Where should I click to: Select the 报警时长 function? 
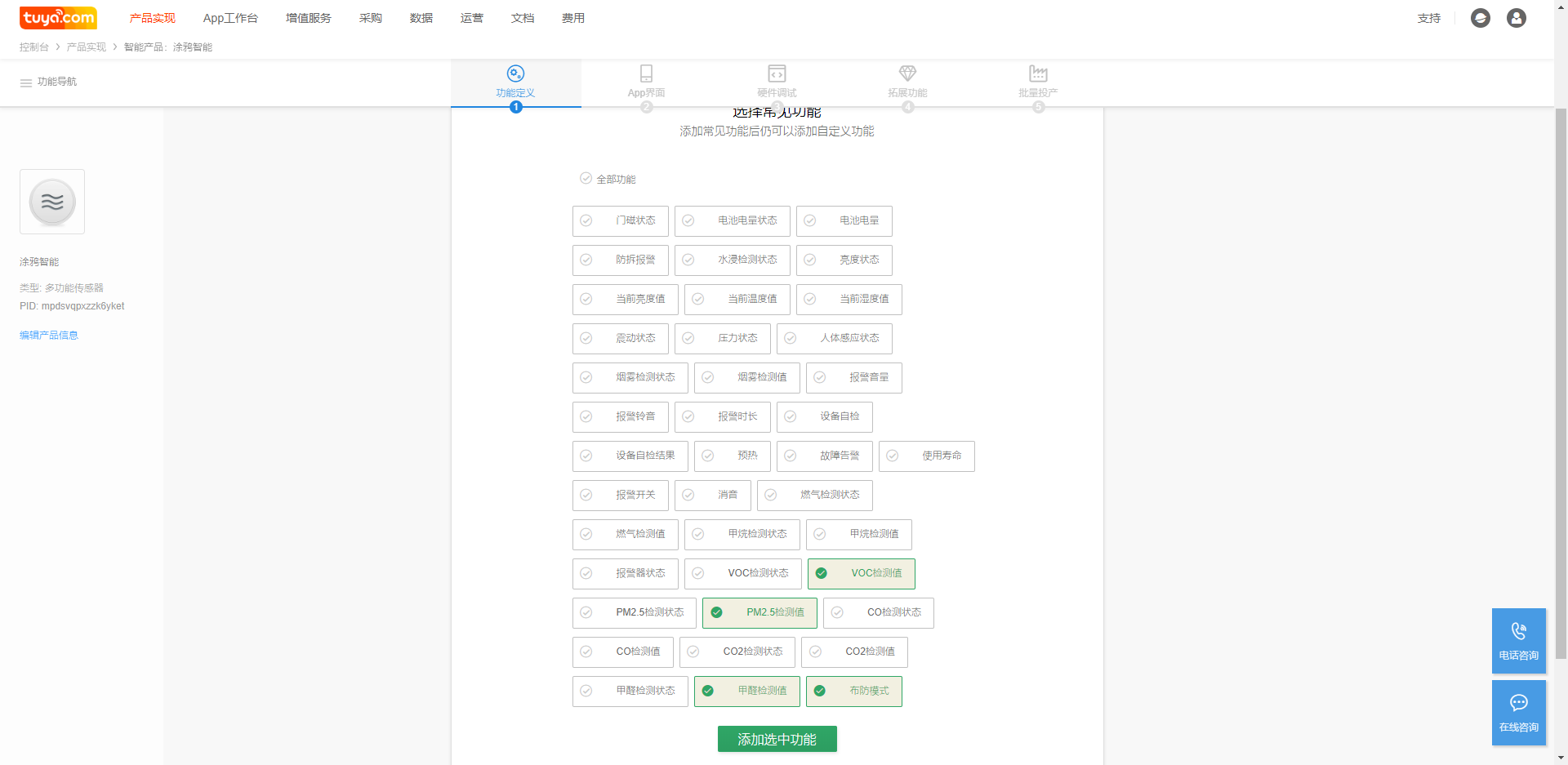[x=723, y=417]
